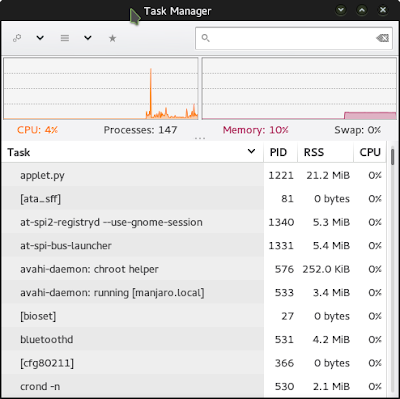This screenshot has width=400, height=399.
Task: Select the applet.py process row
Action: pos(194,175)
